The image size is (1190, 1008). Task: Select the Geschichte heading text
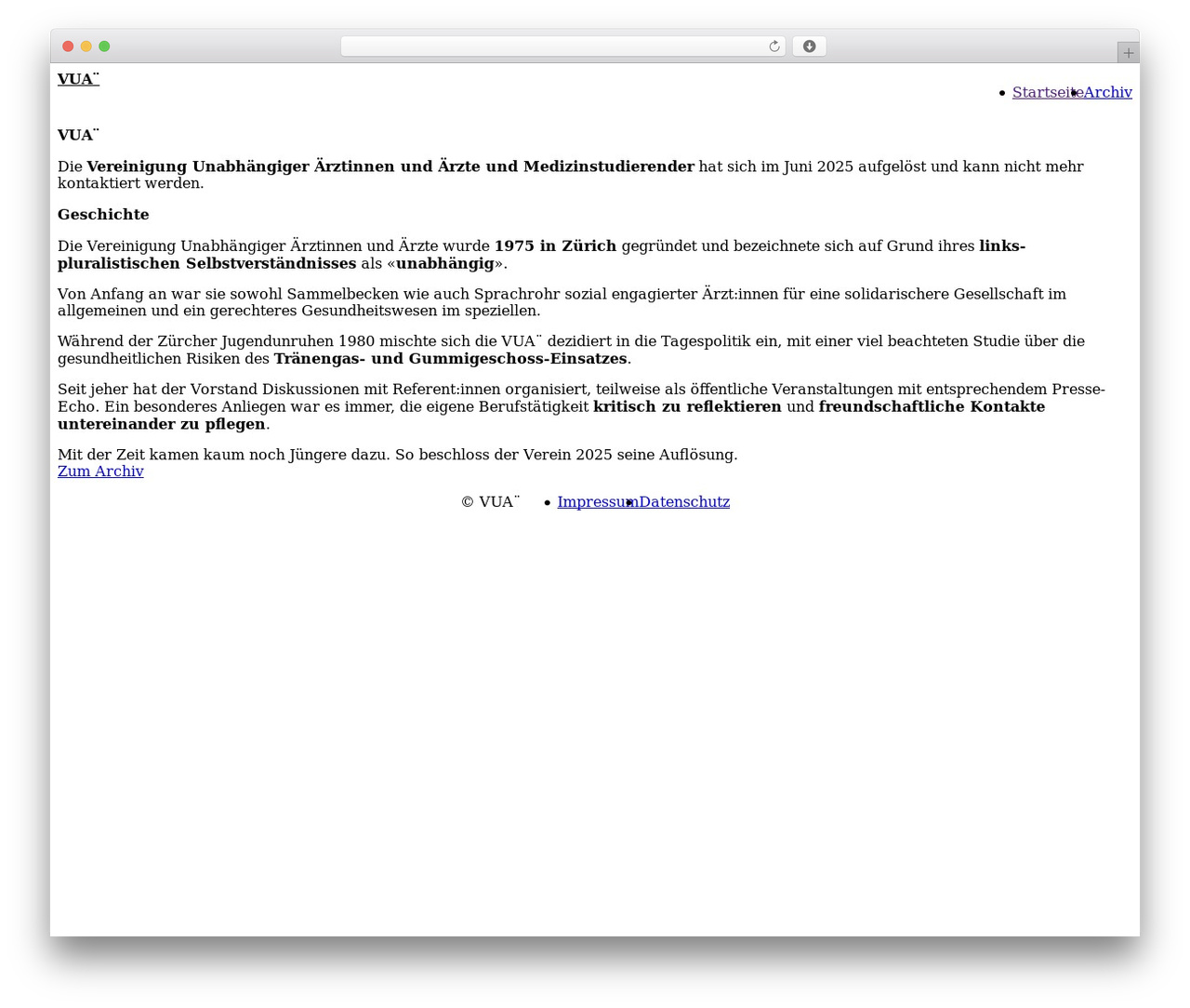(x=103, y=215)
